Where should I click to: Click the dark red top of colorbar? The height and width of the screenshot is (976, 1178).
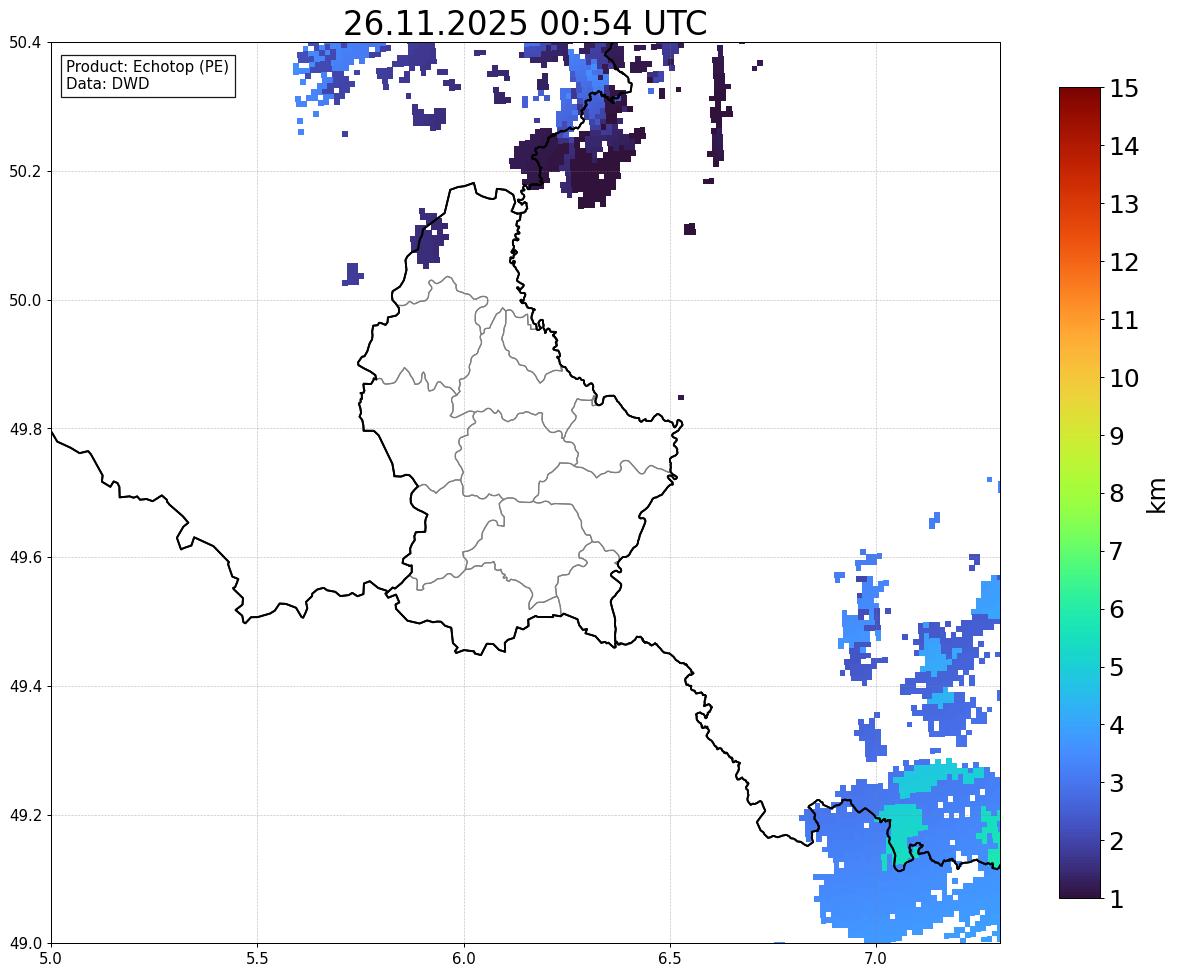tap(1080, 95)
